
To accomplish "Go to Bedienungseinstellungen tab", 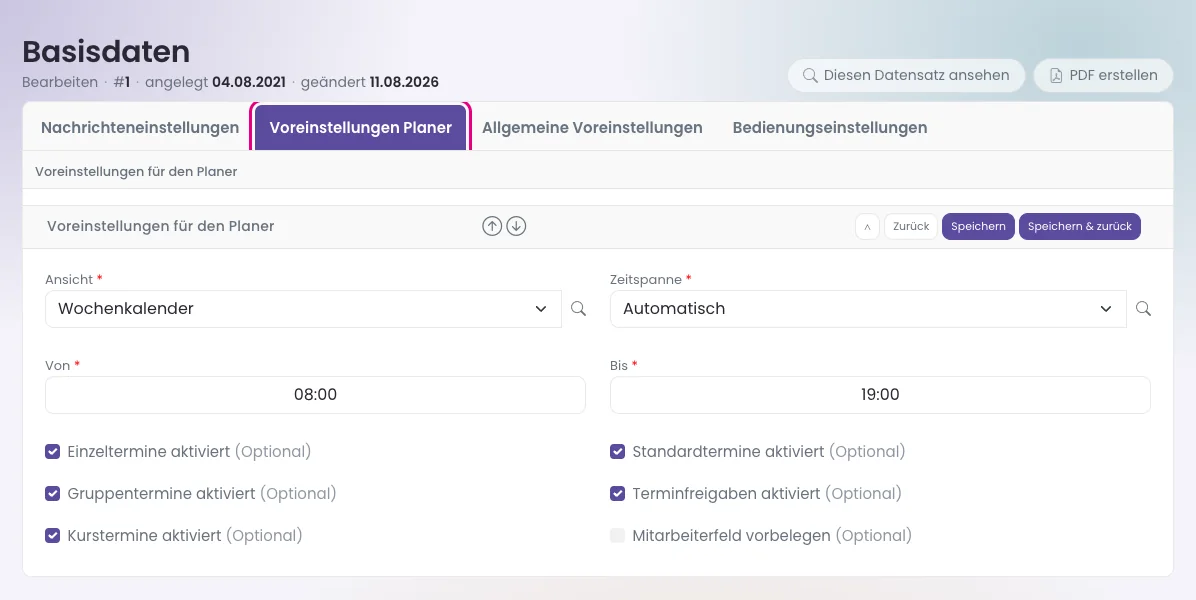I will tap(830, 127).
